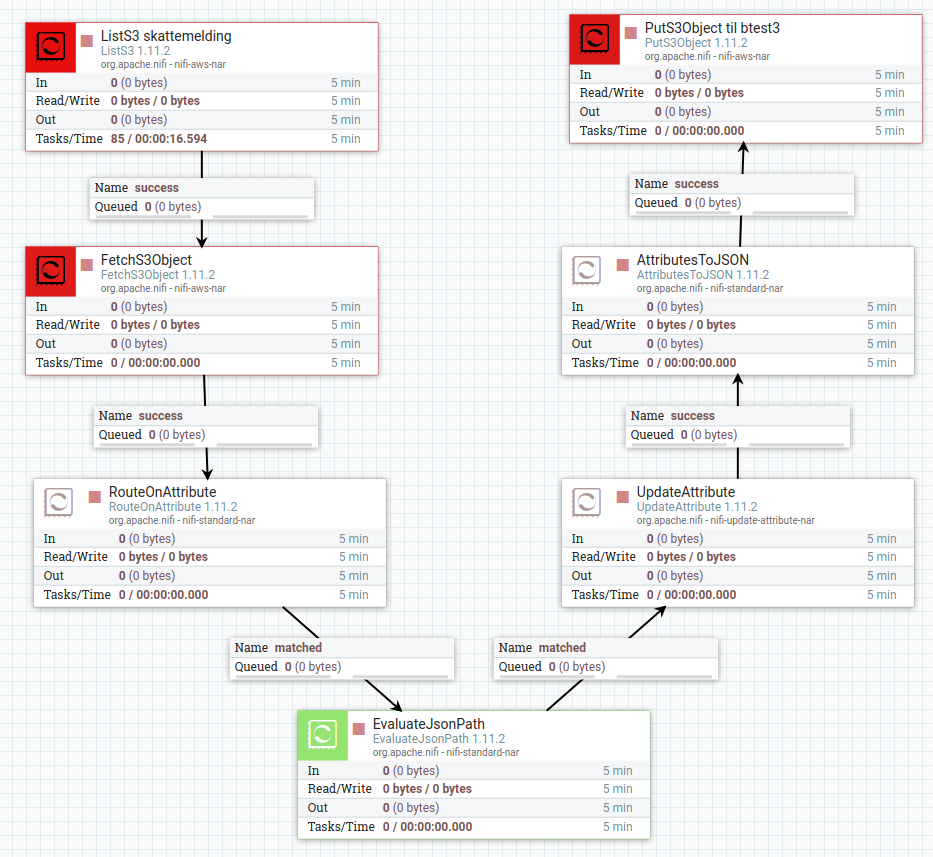The height and width of the screenshot is (857, 933).
Task: Click the PutS3Object til btest3 processor icon
Action: point(594,39)
